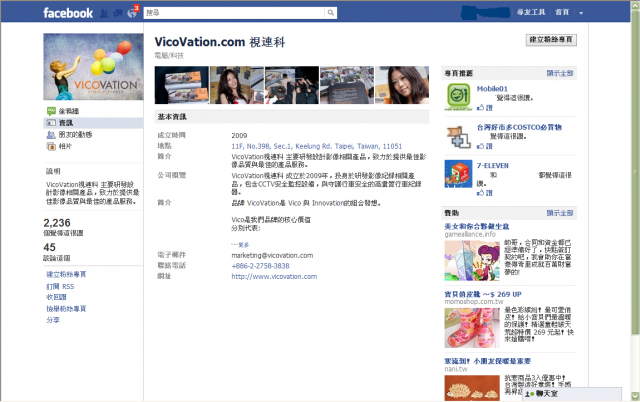The height and width of the screenshot is (402, 640).
Task: Open the 7-ELEVEN page link
Action: (x=493, y=166)
